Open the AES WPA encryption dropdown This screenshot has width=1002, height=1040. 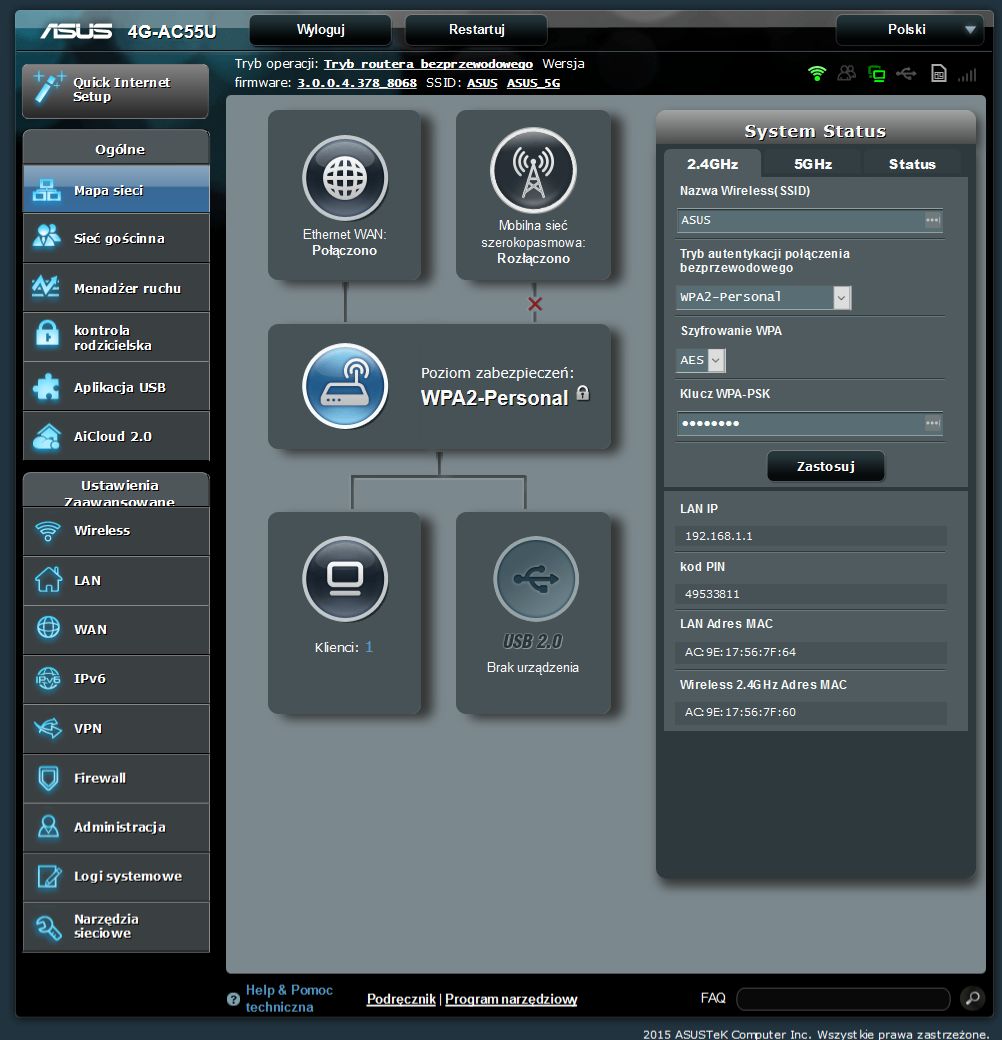coord(701,360)
